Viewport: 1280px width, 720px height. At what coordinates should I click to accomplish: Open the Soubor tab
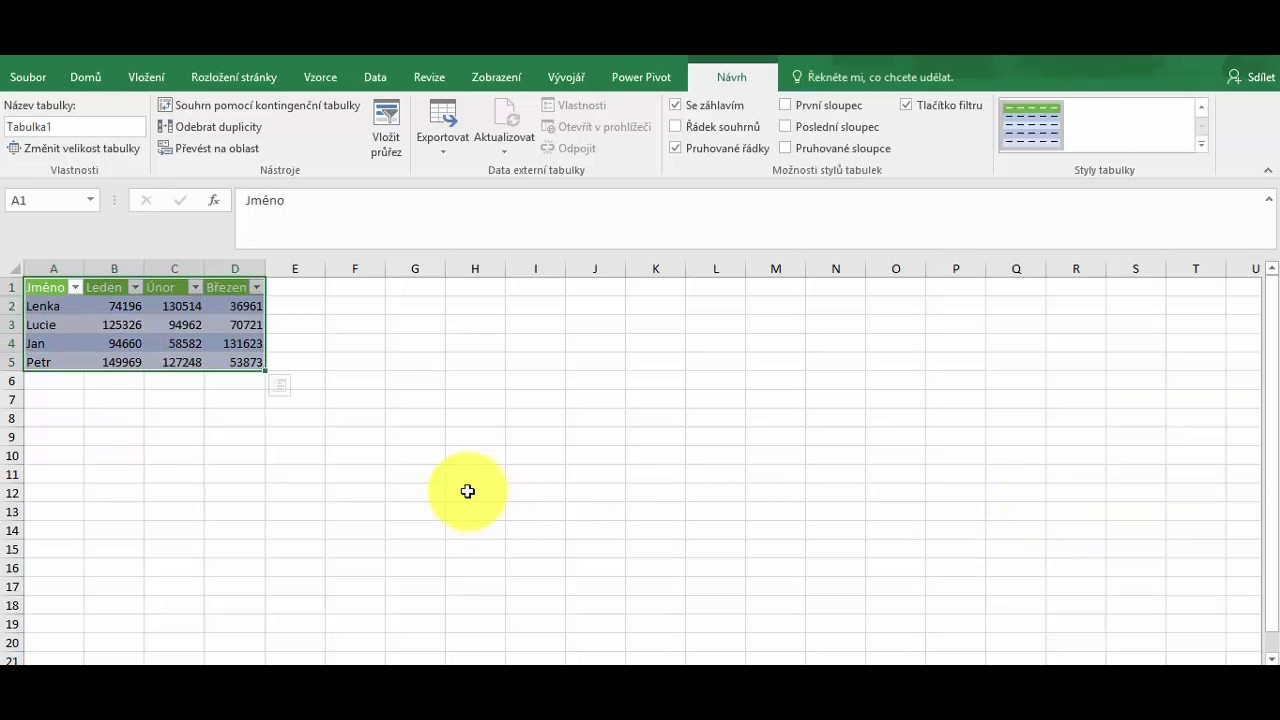pos(29,77)
